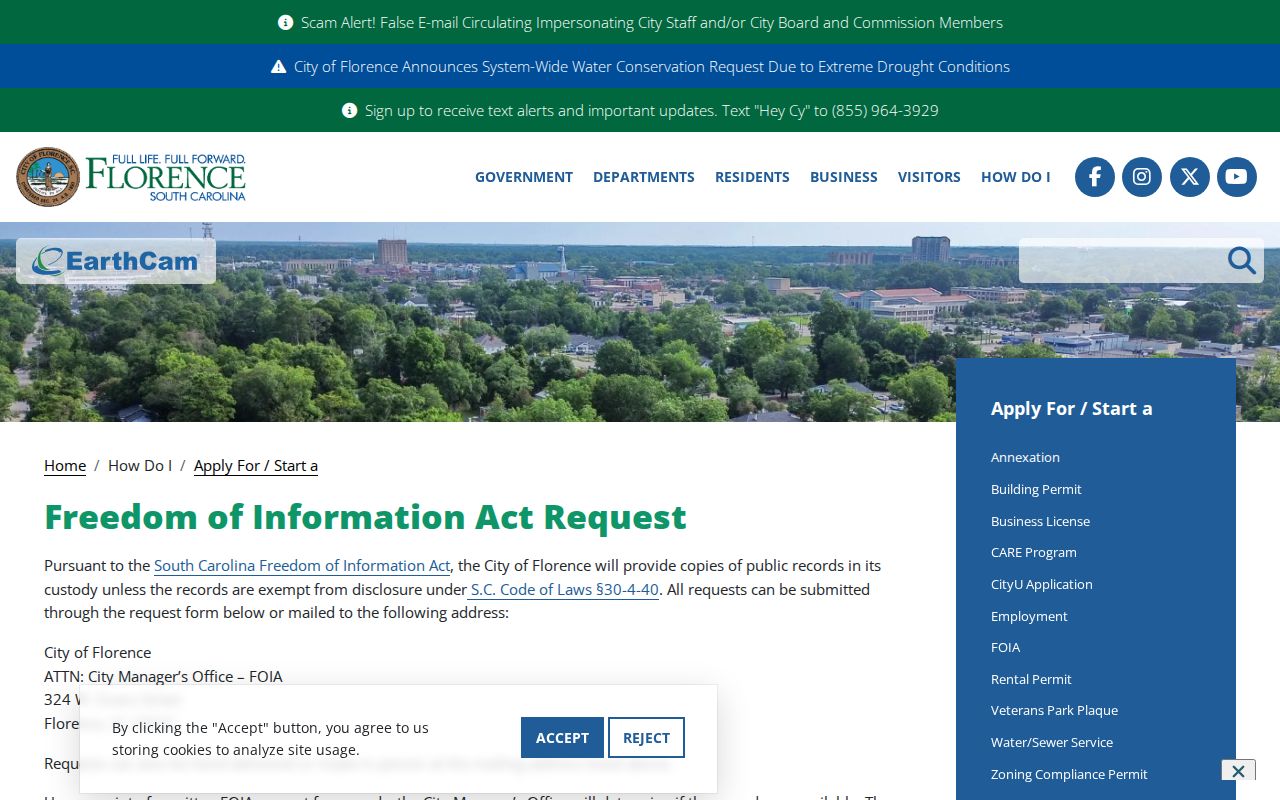Open the YouTube social icon
This screenshot has width=1280, height=800.
click(x=1237, y=177)
